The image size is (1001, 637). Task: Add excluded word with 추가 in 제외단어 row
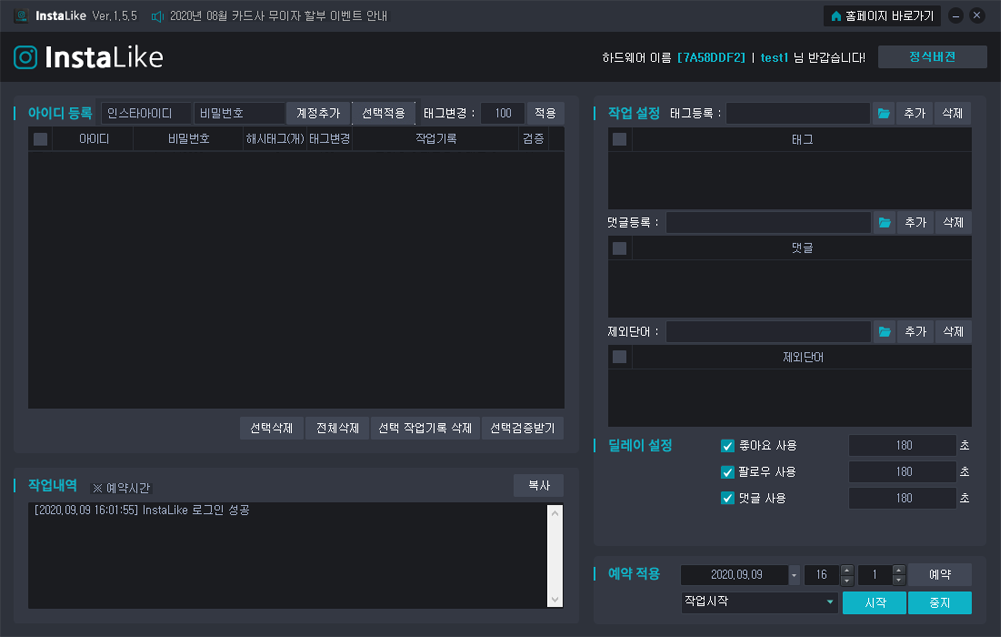(915, 331)
